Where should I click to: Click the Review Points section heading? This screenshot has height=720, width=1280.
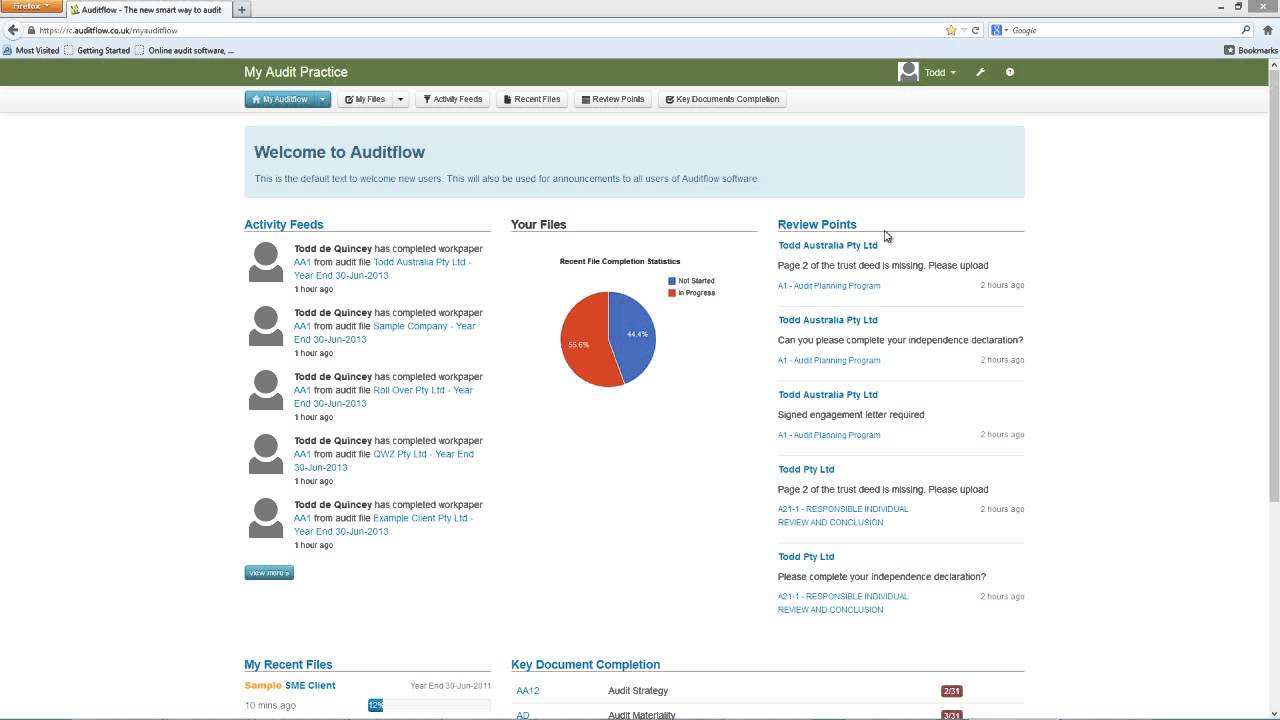817,224
